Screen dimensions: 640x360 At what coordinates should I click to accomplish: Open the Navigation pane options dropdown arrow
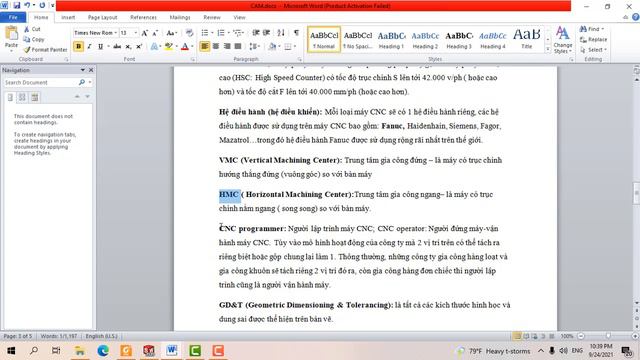[x=82, y=70]
